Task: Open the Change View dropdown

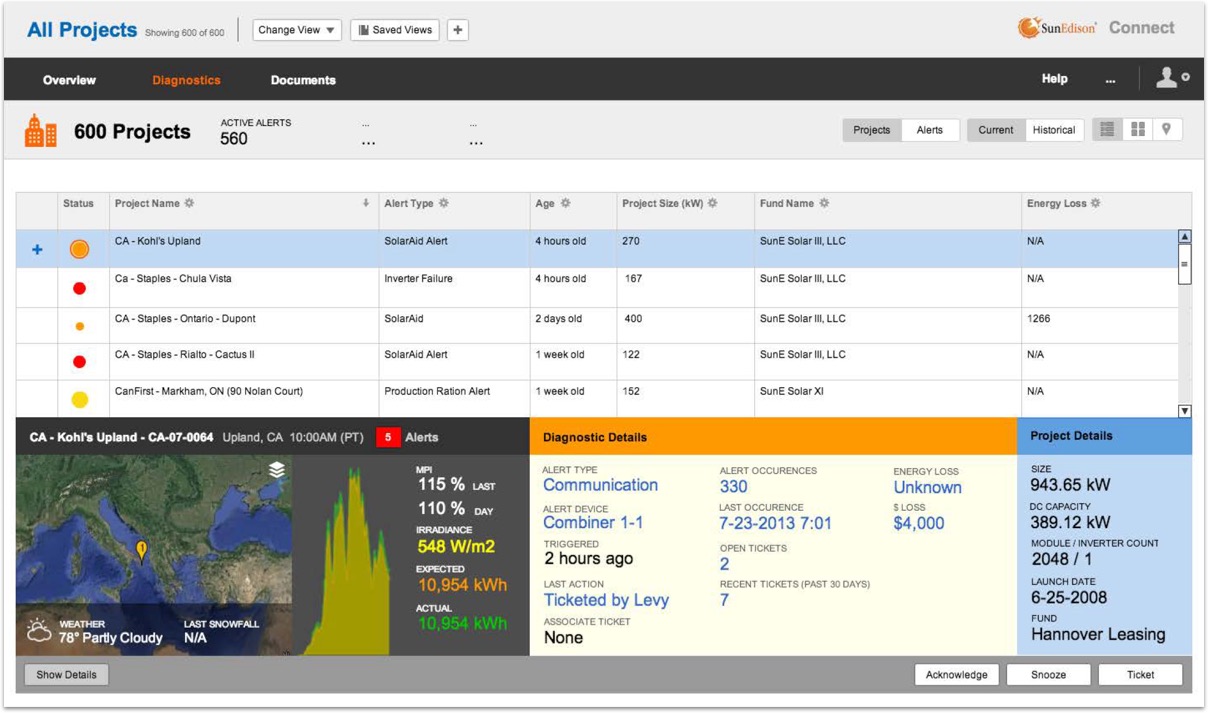Action: [x=297, y=30]
